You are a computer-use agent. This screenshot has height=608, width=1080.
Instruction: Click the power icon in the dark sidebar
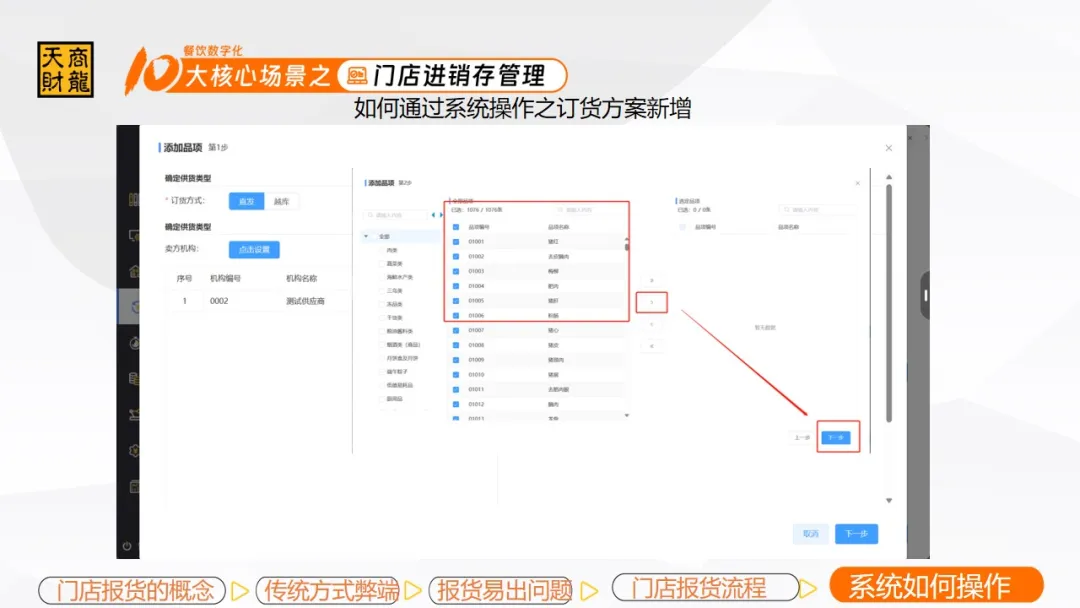click(127, 546)
